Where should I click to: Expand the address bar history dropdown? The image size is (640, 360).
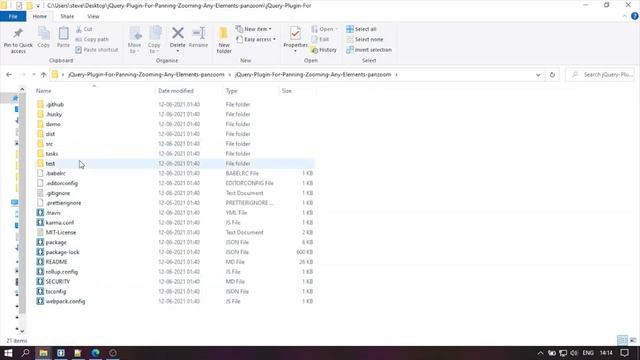[538, 75]
